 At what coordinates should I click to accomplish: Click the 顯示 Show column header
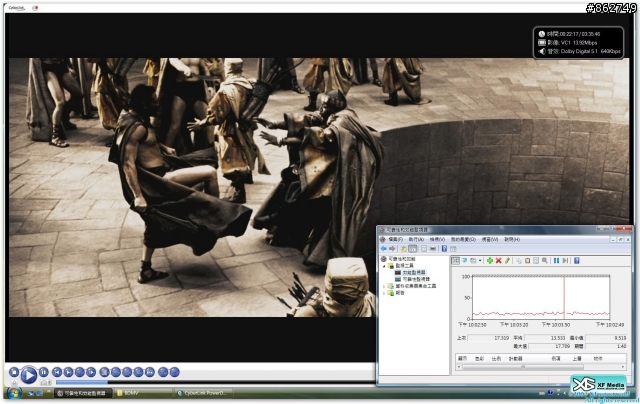pos(462,358)
